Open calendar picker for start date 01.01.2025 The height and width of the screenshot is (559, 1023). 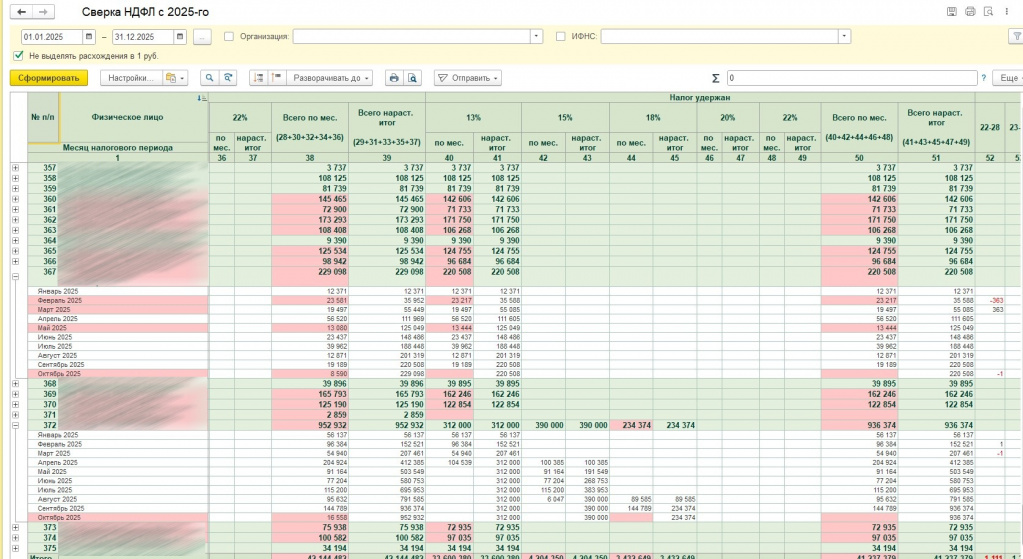pos(89,37)
